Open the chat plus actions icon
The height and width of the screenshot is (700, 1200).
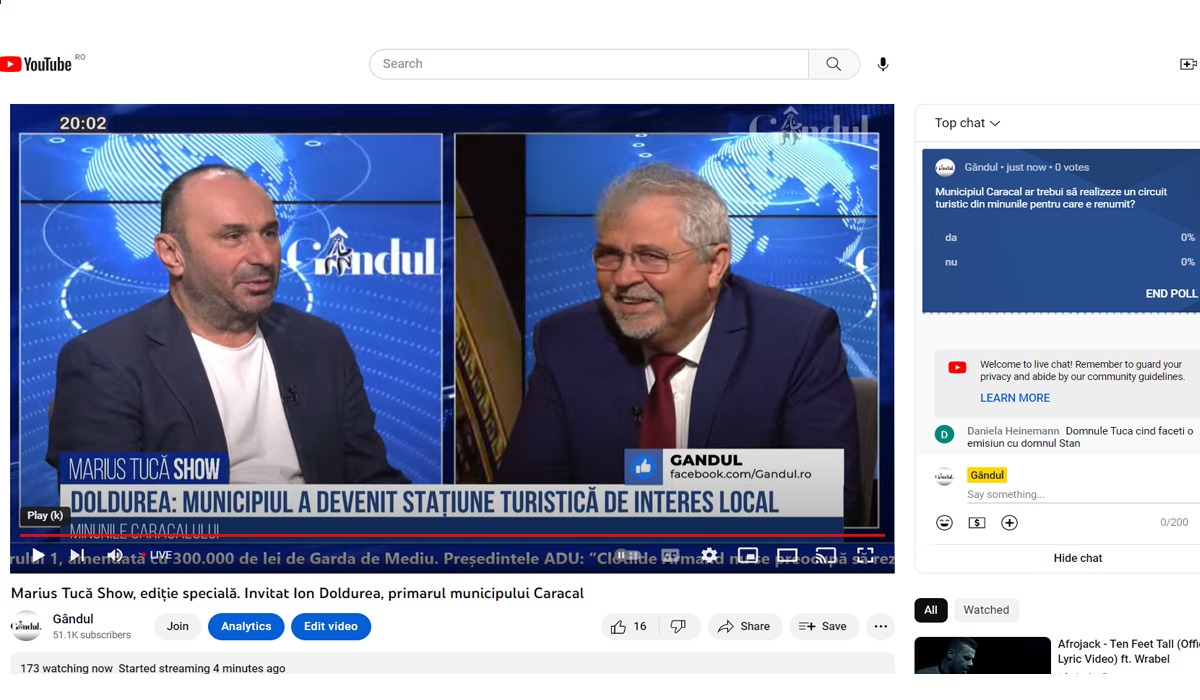(1010, 523)
